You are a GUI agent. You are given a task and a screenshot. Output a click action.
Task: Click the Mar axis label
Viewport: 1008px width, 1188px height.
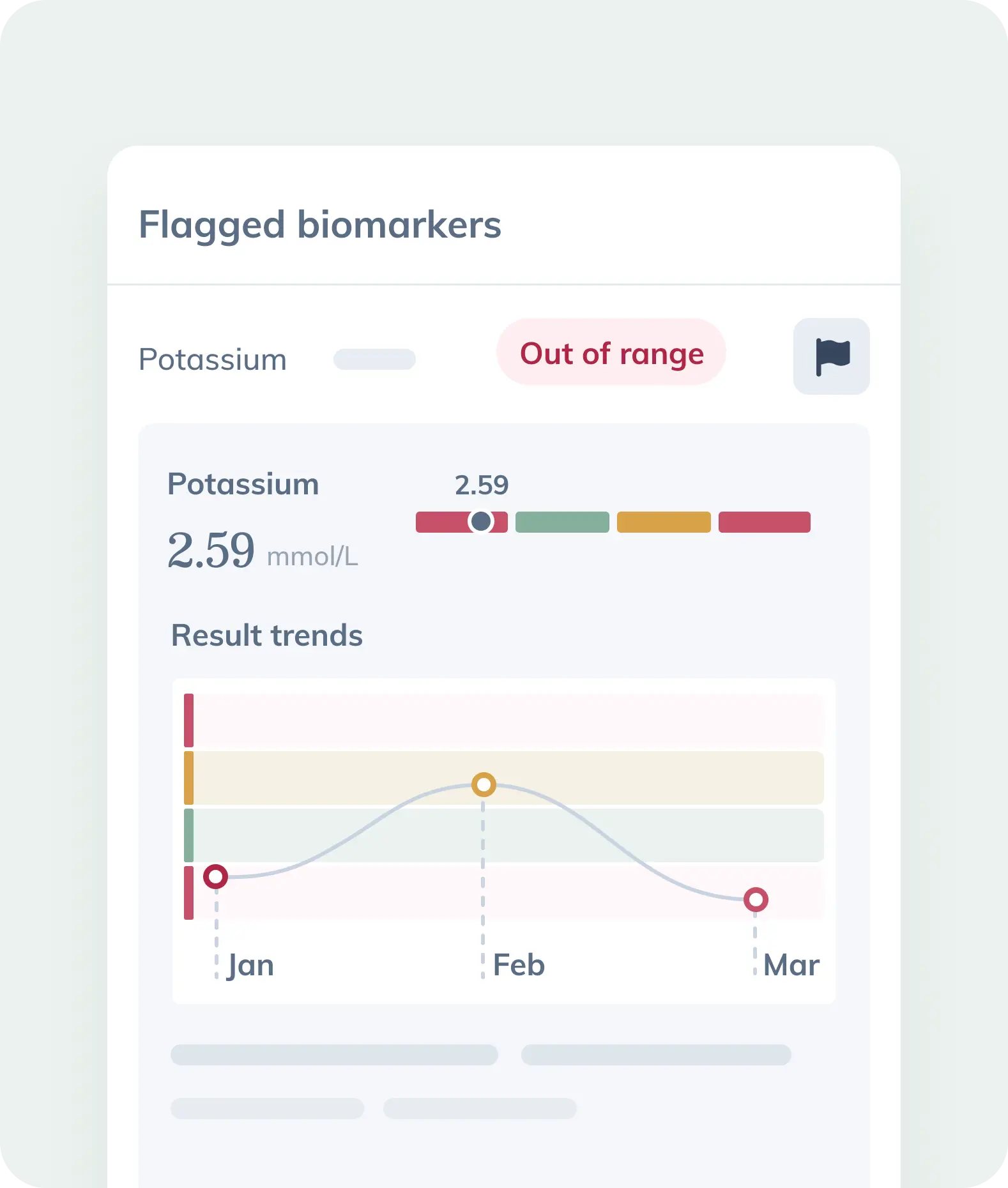coord(791,965)
